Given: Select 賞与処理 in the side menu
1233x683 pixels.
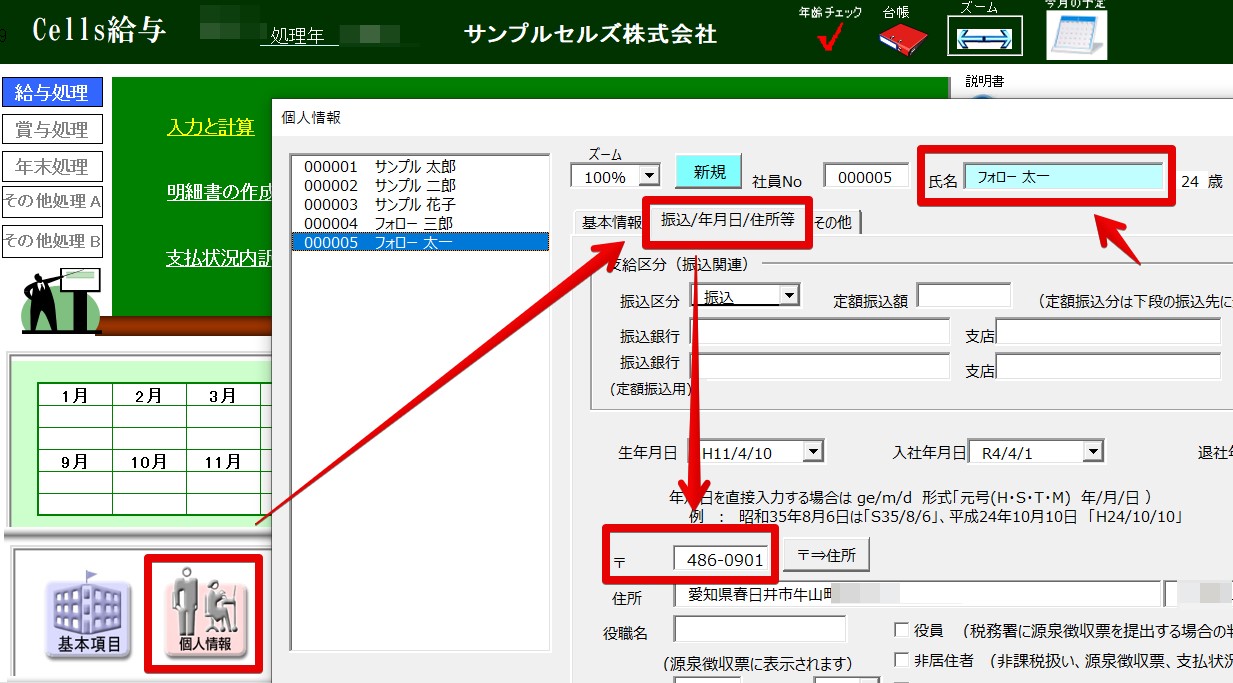Looking at the screenshot, I should [x=52, y=130].
